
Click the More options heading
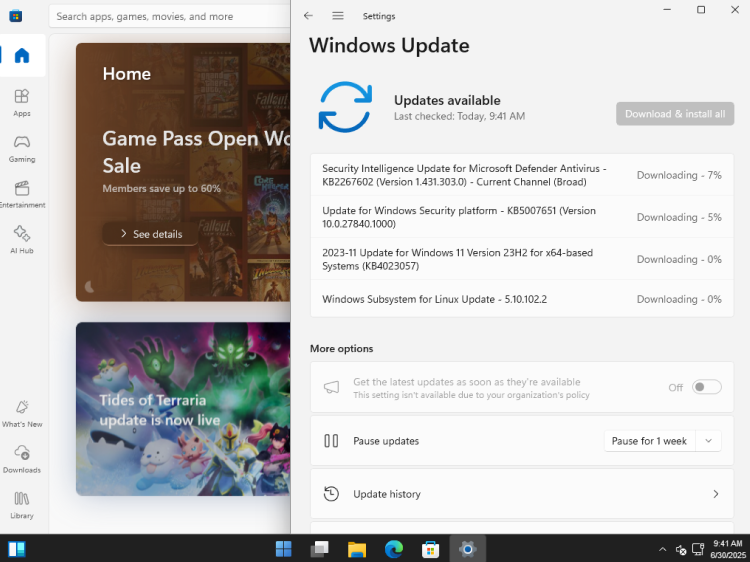tap(342, 349)
